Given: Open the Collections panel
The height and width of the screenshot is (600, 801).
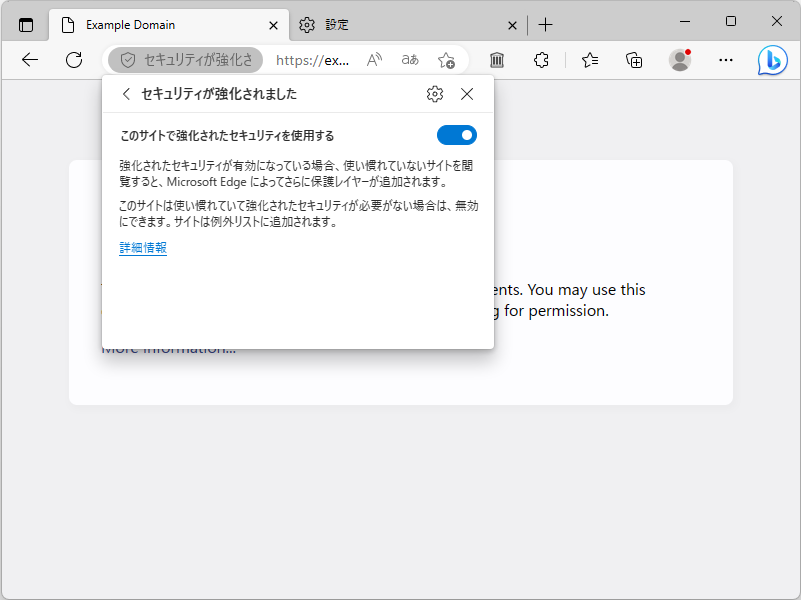Looking at the screenshot, I should click(633, 60).
